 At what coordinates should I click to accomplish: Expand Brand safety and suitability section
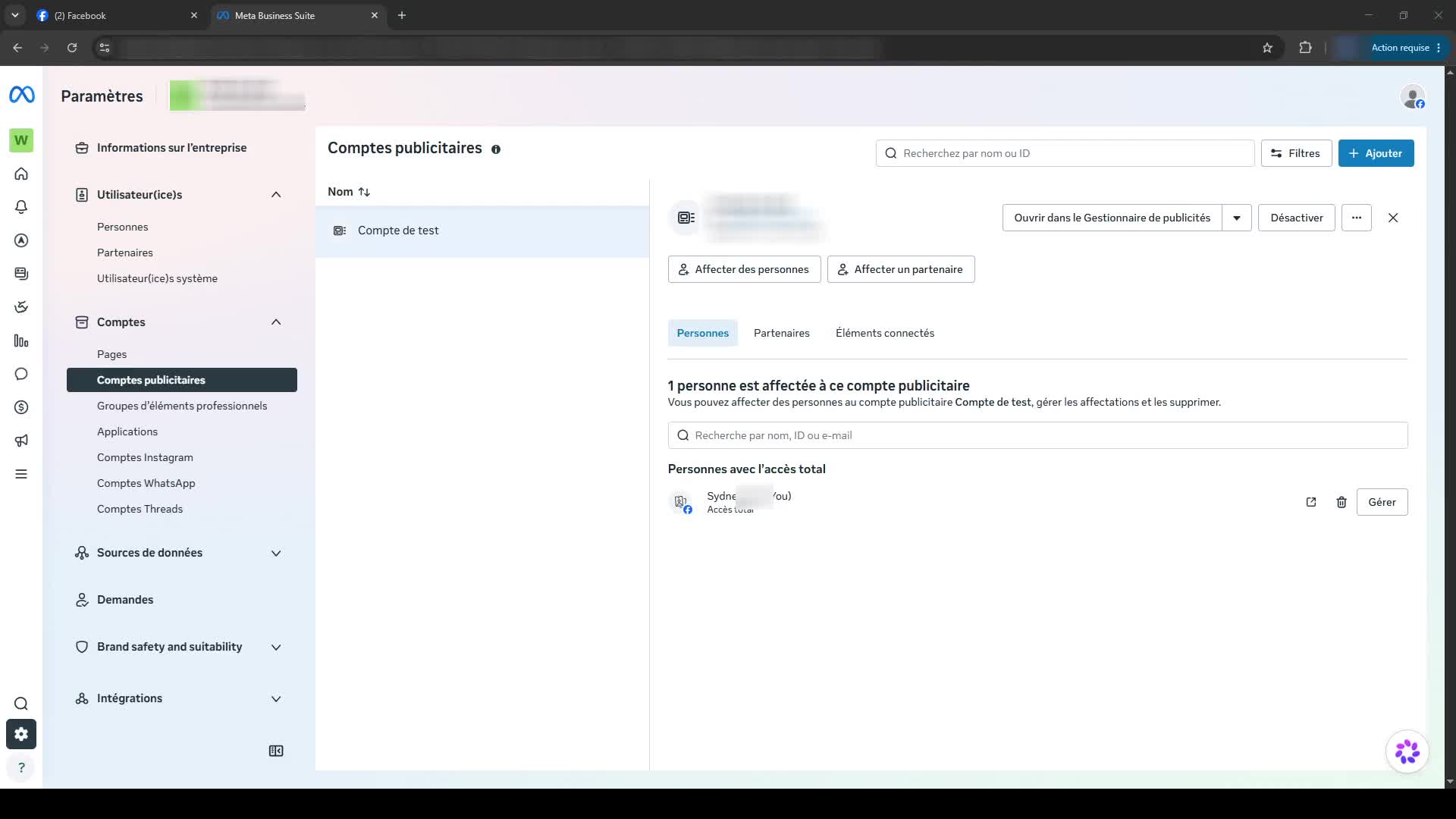click(x=276, y=648)
